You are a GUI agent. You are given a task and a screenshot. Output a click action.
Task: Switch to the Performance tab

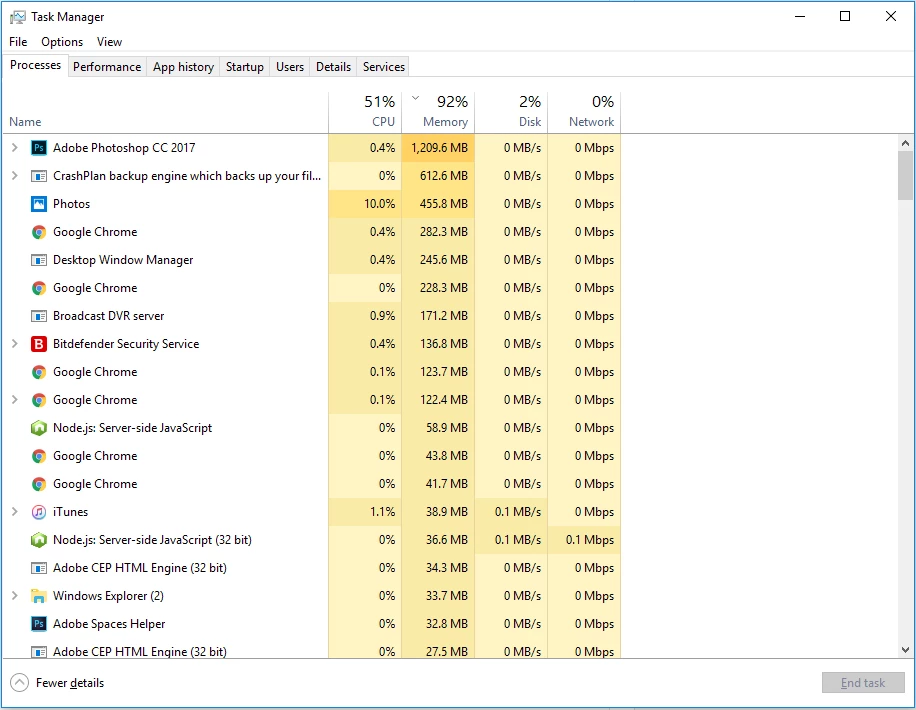tap(107, 67)
